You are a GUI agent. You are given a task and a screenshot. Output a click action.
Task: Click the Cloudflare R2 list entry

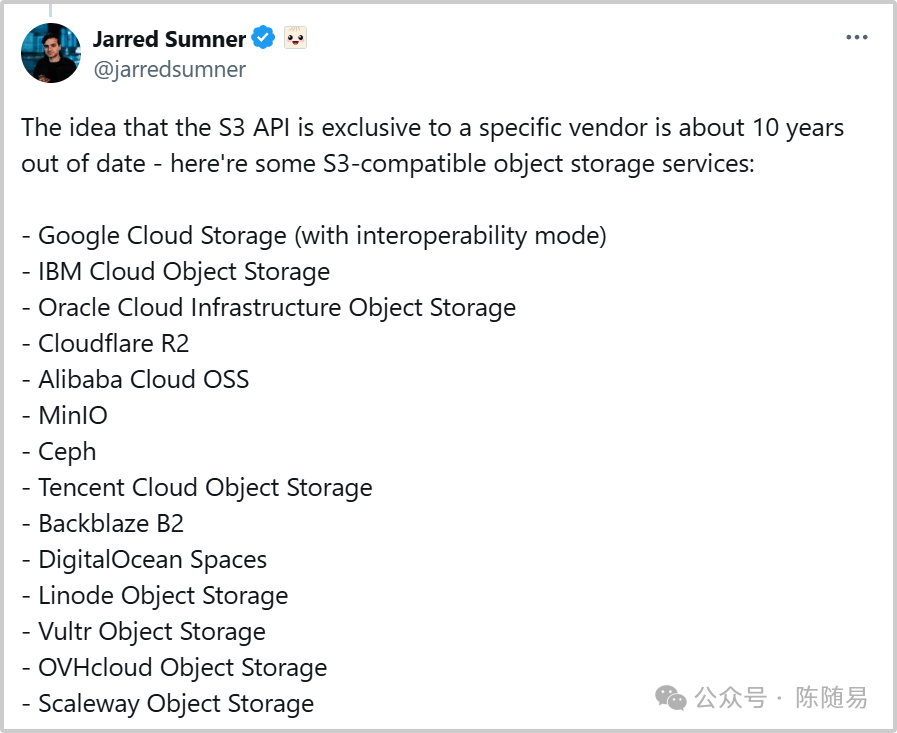105,344
